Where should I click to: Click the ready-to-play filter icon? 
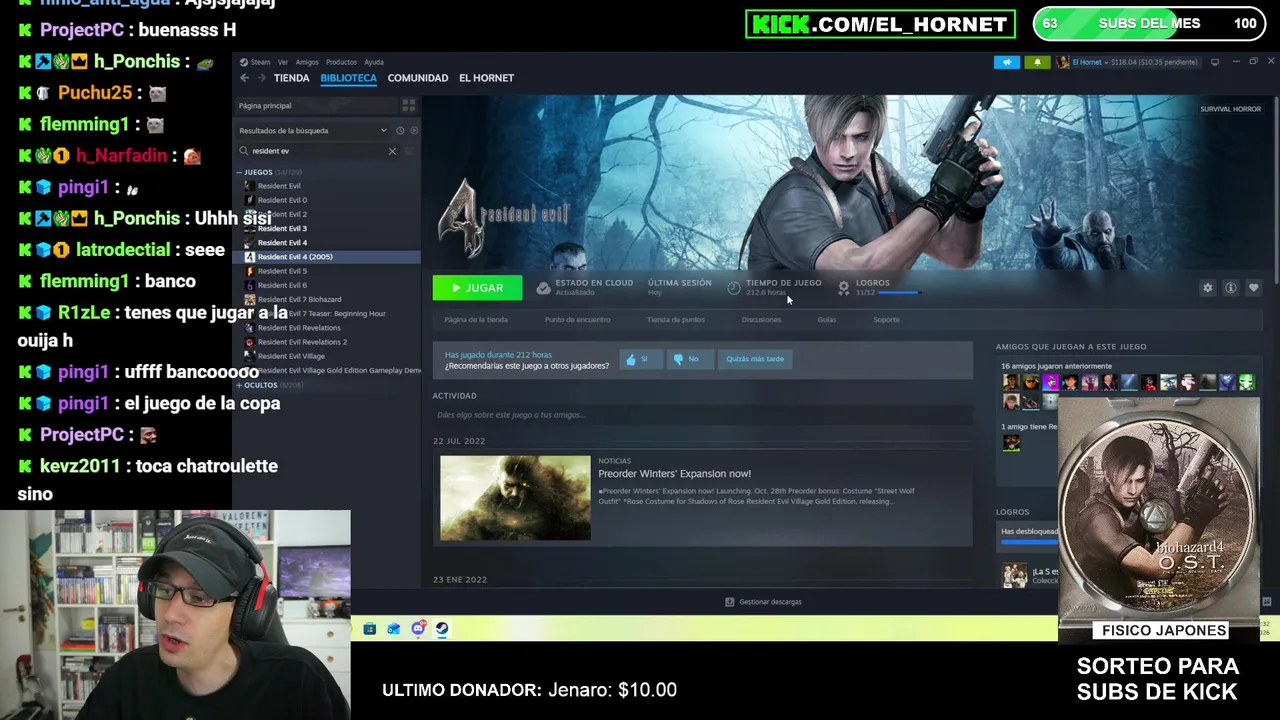pyautogui.click(x=414, y=131)
